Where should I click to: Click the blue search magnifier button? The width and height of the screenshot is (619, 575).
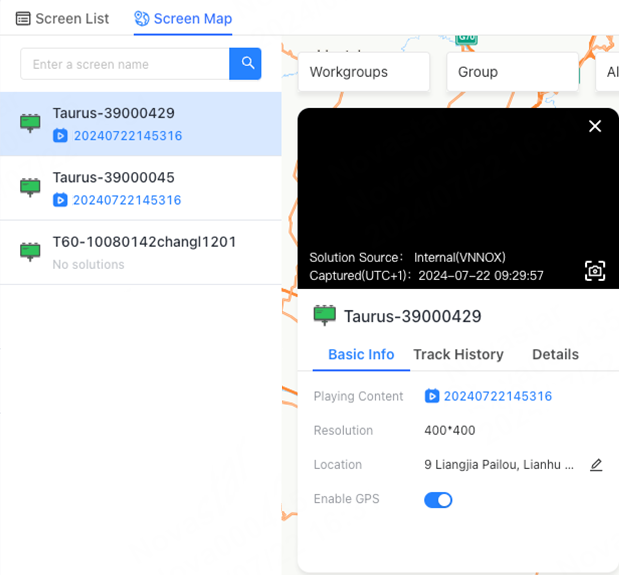tap(245, 64)
